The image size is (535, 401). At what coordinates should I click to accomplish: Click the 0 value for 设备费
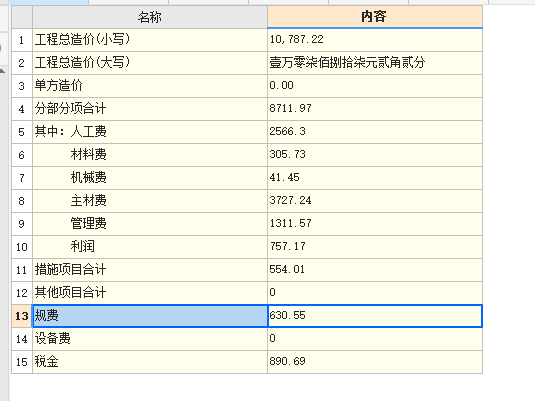point(375,339)
